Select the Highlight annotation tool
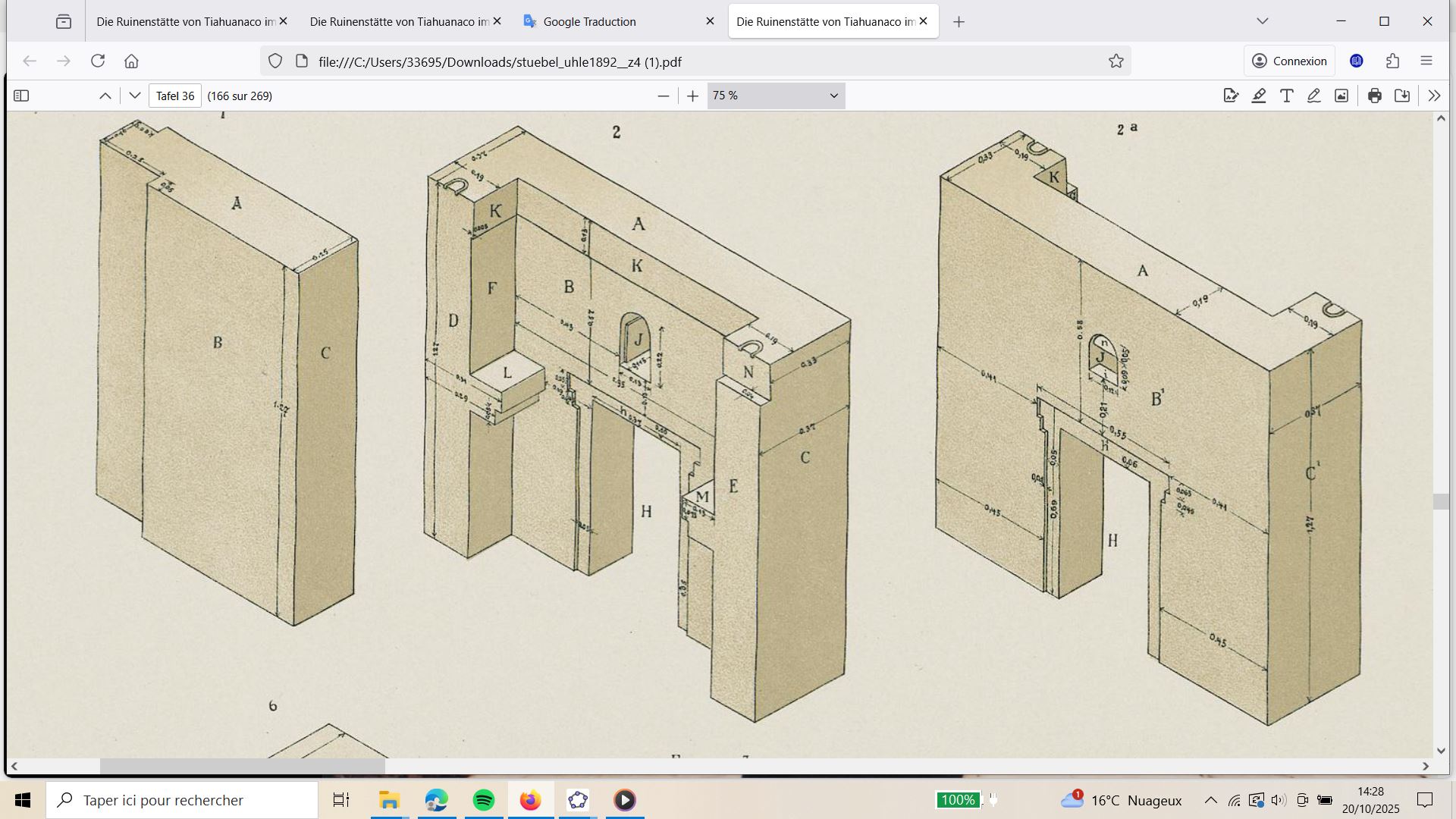Viewport: 1456px width, 819px height. [x=1259, y=96]
